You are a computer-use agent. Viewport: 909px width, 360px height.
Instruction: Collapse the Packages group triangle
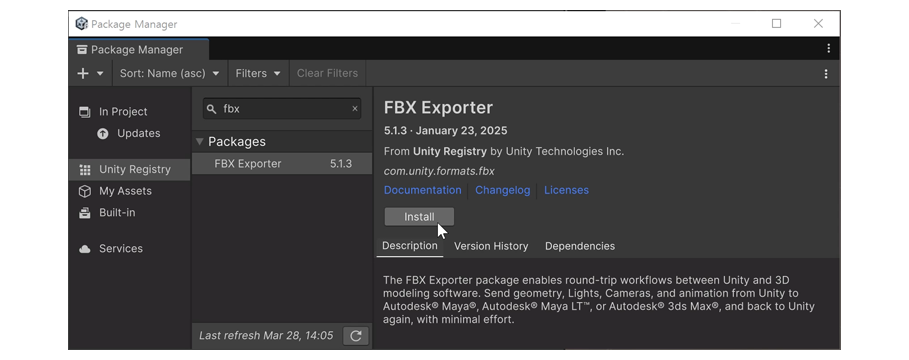tap(200, 141)
